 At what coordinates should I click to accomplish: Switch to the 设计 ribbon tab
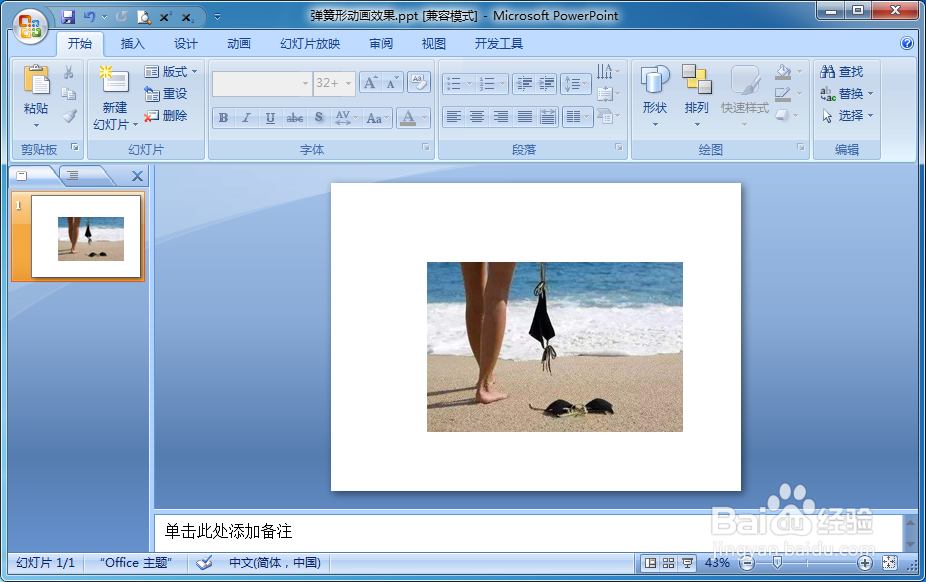click(x=185, y=44)
